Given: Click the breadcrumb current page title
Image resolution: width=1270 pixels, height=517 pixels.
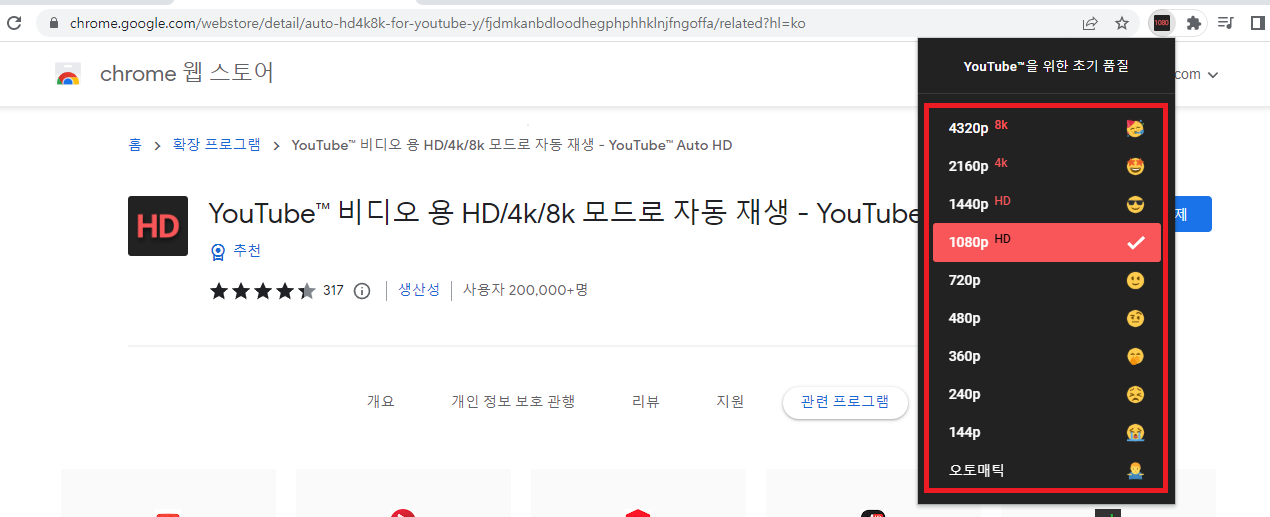Looking at the screenshot, I should point(512,145).
